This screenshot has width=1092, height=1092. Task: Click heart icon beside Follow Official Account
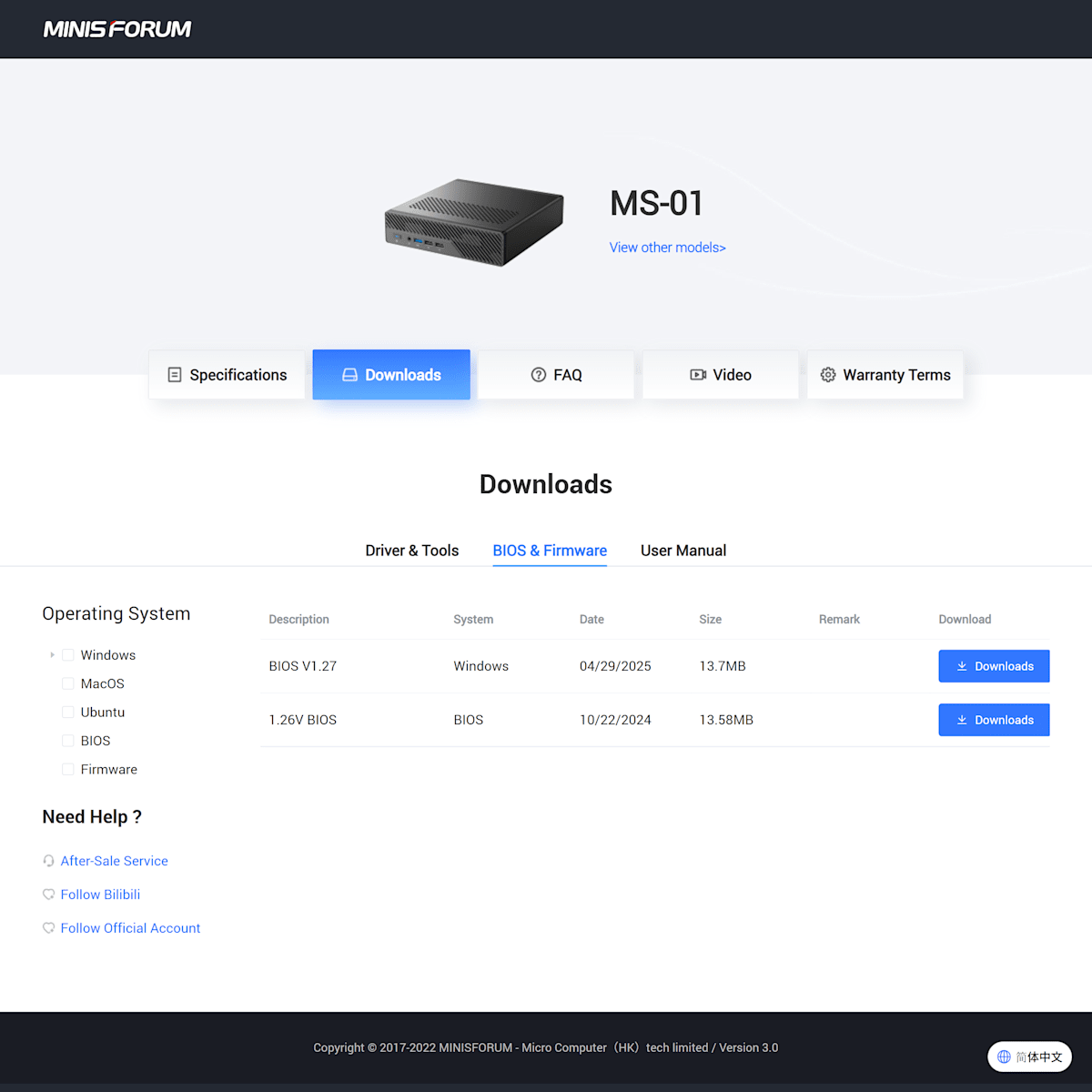coord(49,928)
